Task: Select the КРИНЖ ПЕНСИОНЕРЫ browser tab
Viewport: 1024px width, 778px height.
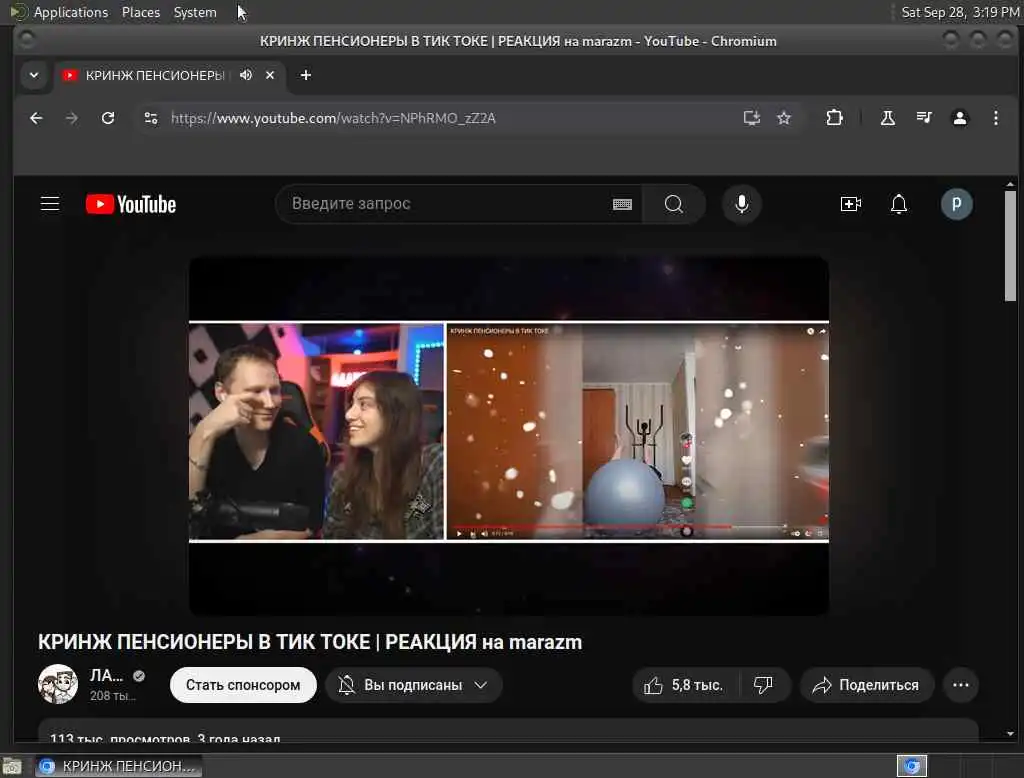Action: point(168,75)
